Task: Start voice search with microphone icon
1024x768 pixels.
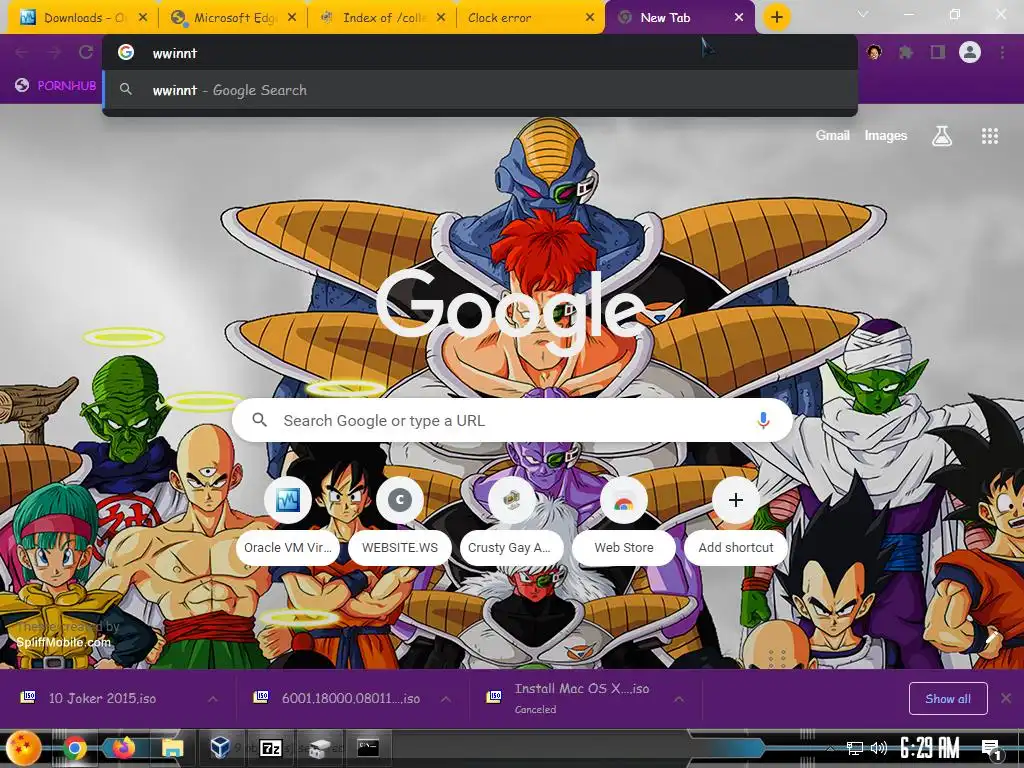Action: (x=763, y=421)
